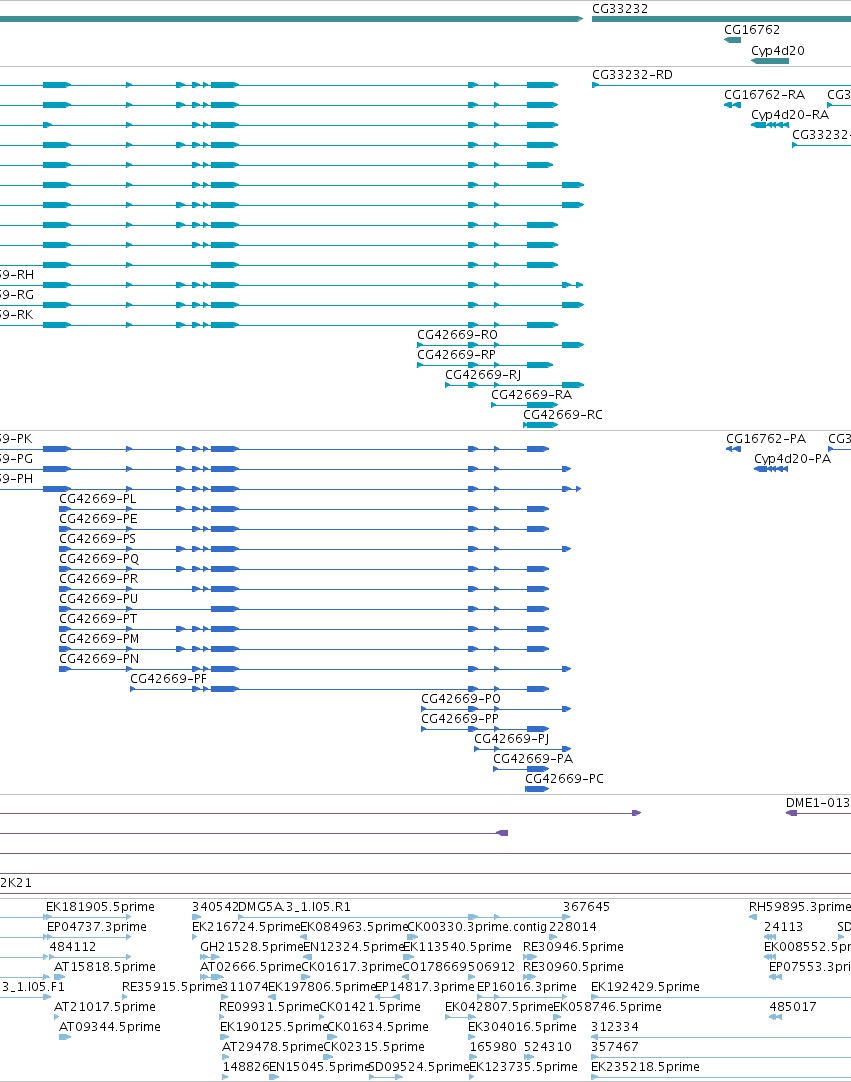
Task: Select EST EK113540.5prime
Action: pos(457,947)
